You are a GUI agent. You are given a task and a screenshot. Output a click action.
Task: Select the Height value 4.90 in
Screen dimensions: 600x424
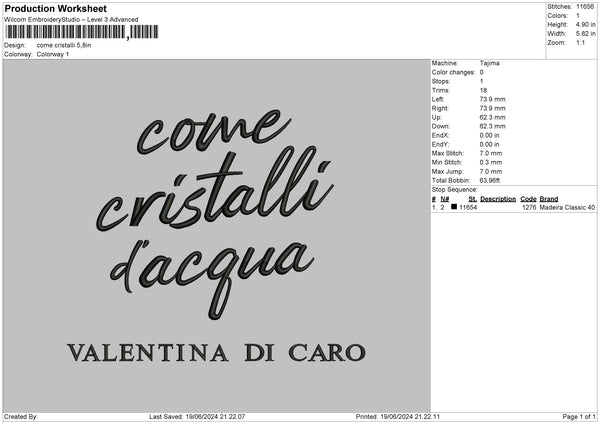click(585, 24)
